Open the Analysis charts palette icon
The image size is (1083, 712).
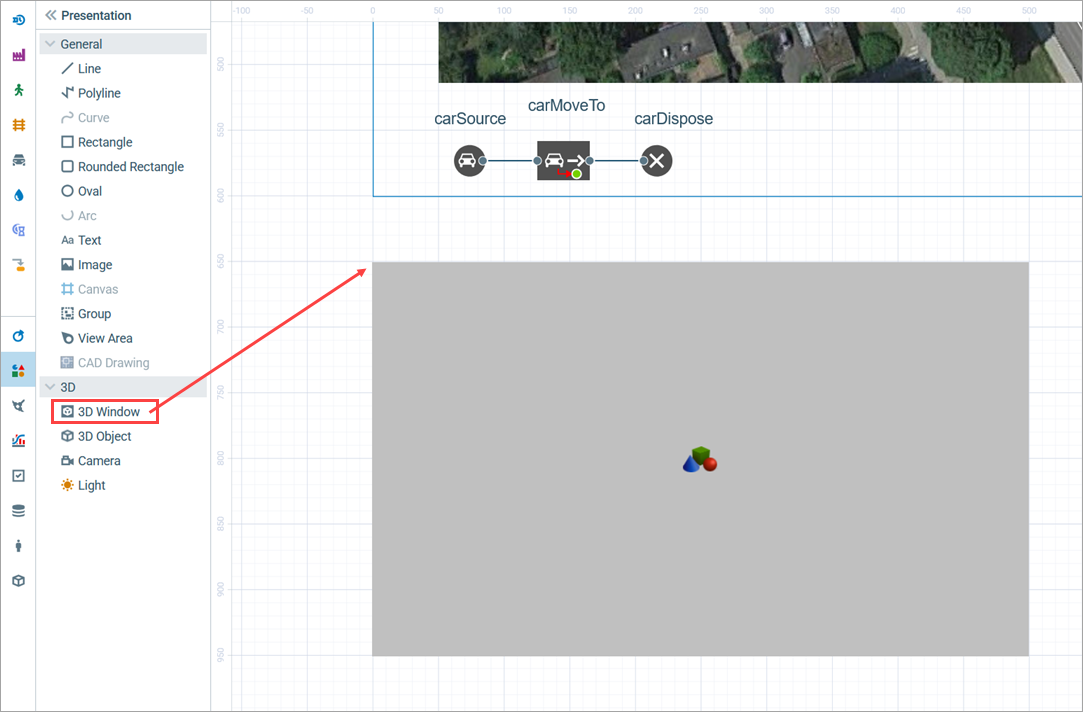point(18,441)
